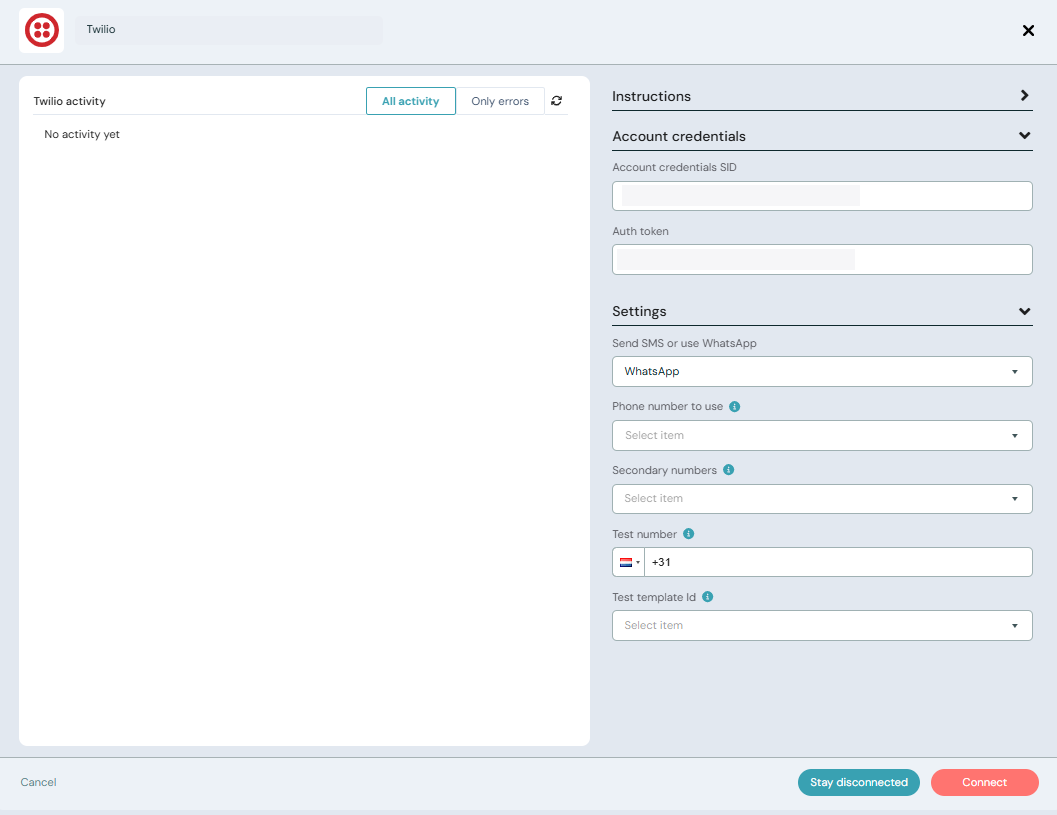Click the Test number input with +31
Screen dimensions: 1057x815
[838, 562]
